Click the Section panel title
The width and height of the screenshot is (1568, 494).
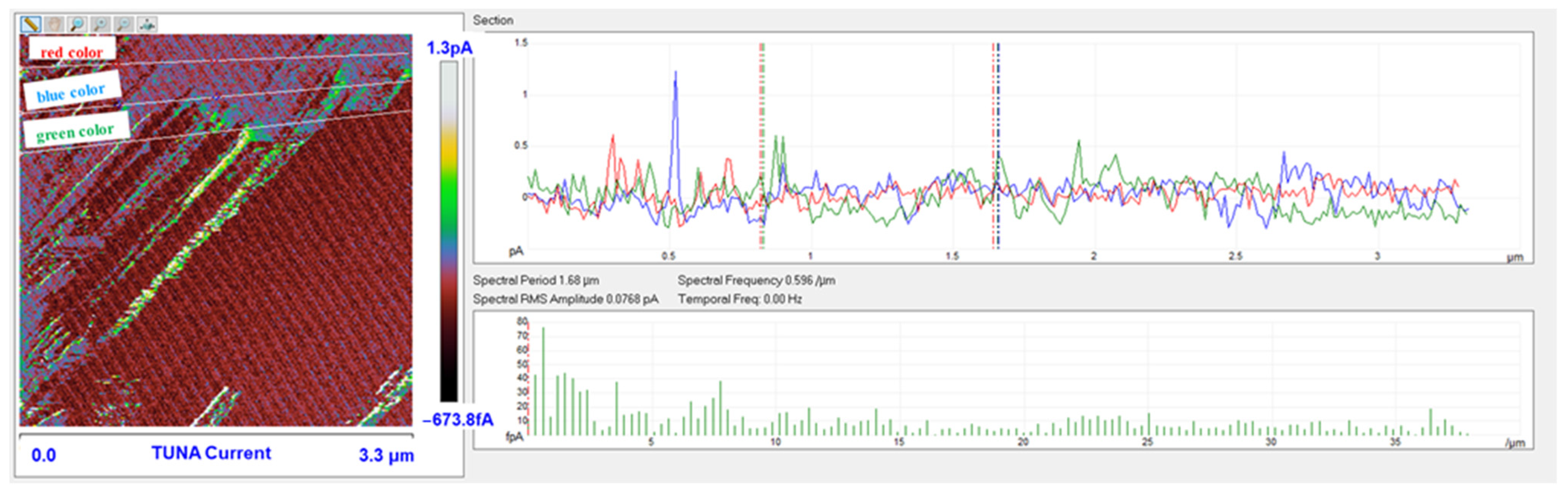pyautogui.click(x=493, y=20)
